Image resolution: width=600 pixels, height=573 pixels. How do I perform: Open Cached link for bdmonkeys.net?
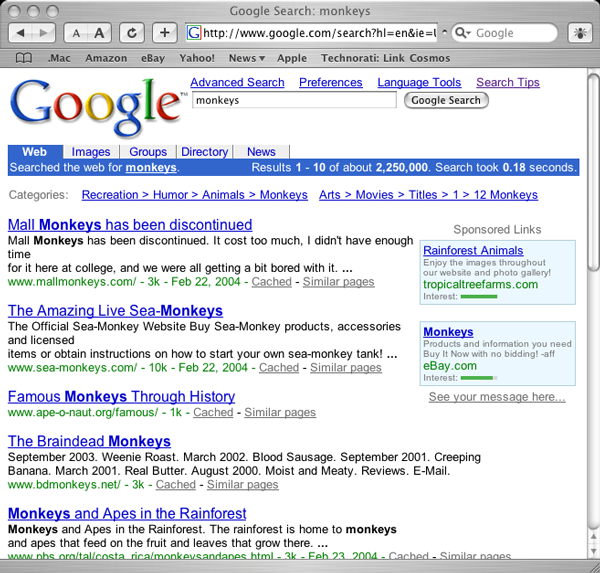(x=176, y=485)
